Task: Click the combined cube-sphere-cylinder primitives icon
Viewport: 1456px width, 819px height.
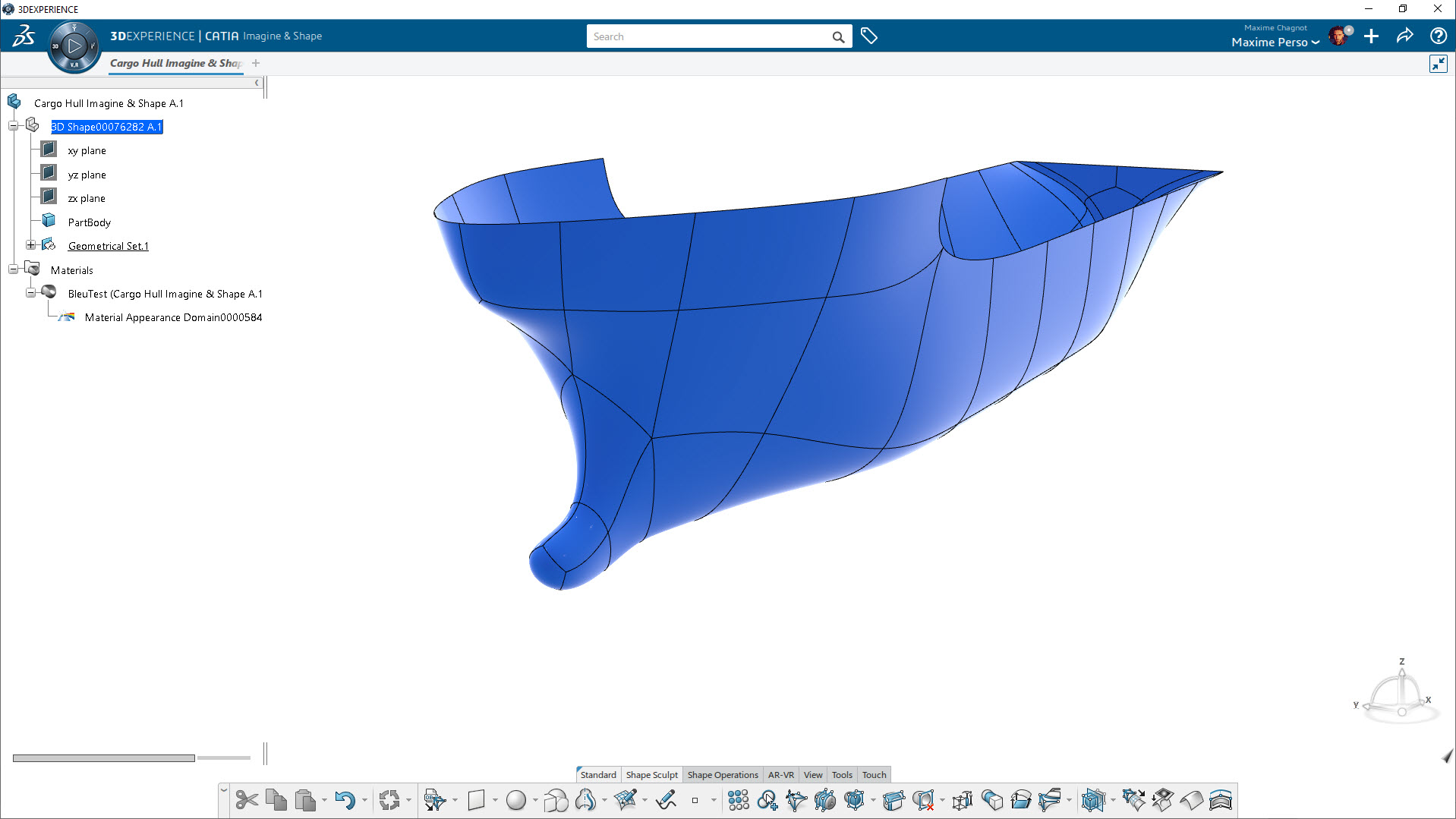Action: coord(556,800)
